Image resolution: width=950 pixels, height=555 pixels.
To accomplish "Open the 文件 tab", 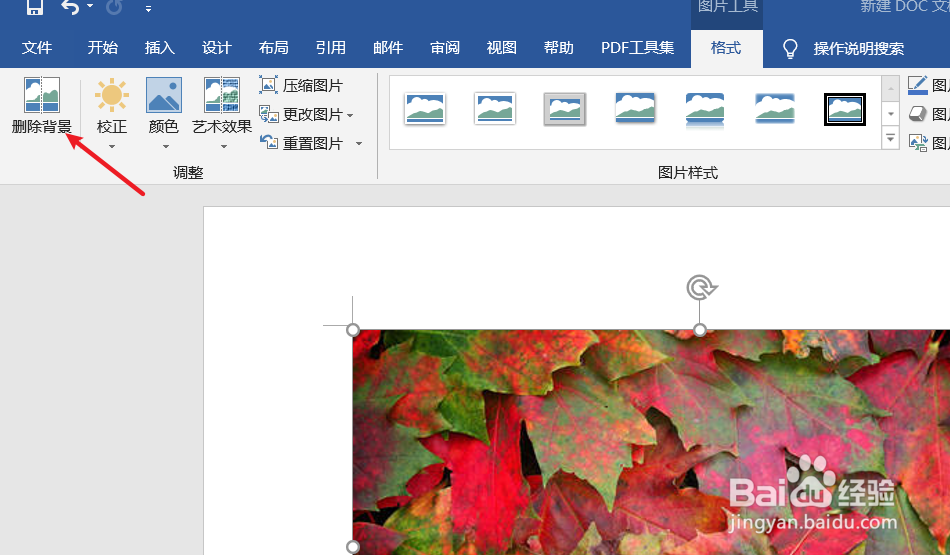I will point(37,48).
